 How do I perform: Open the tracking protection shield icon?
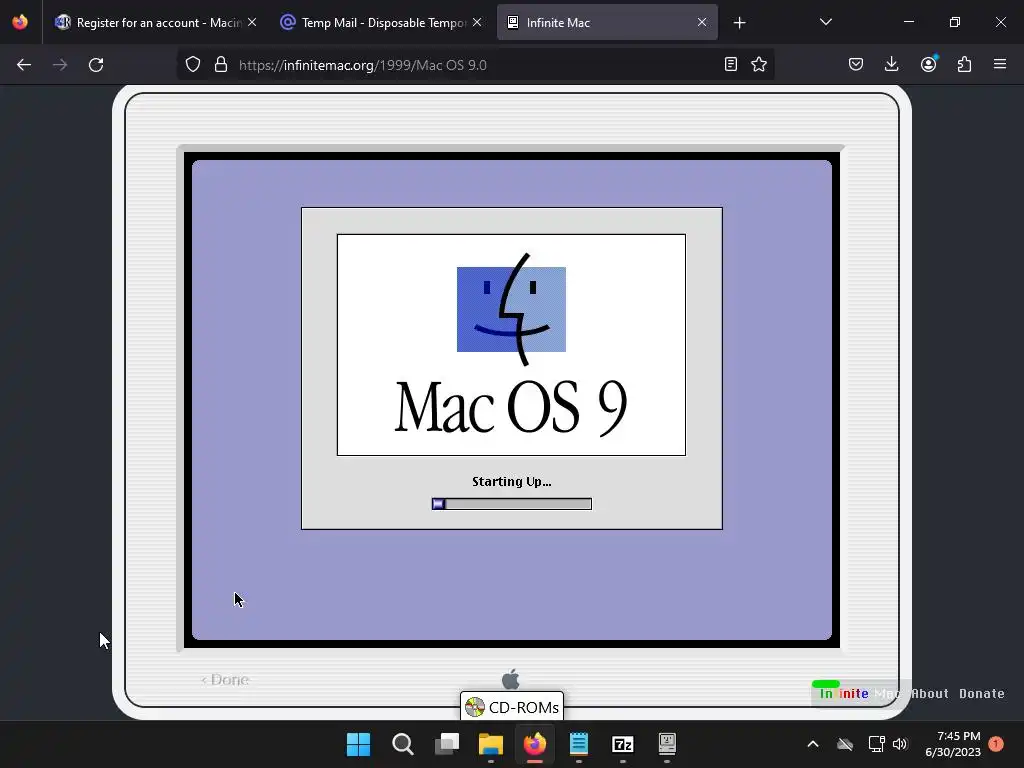[x=193, y=64]
